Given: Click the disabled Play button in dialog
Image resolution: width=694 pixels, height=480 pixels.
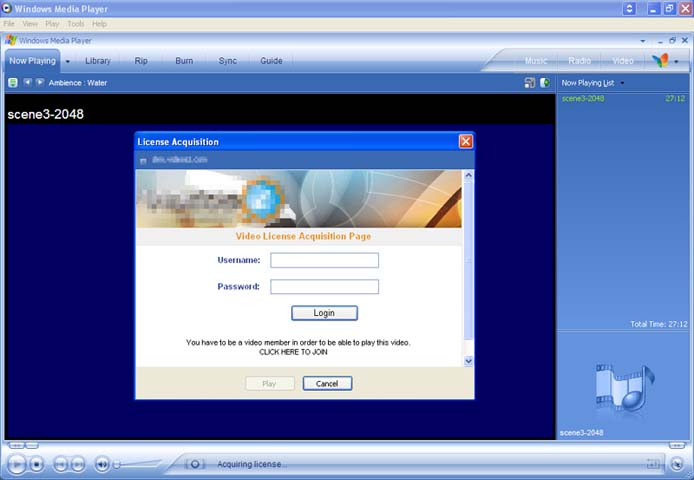Looking at the screenshot, I should 270,383.
